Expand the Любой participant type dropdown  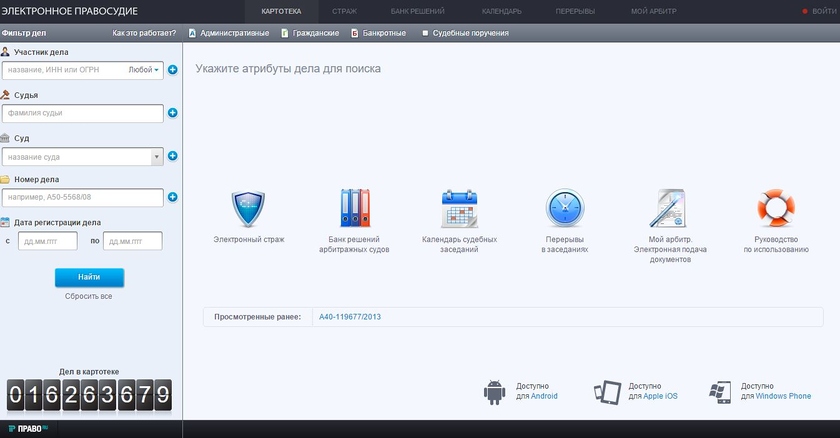[x=145, y=70]
